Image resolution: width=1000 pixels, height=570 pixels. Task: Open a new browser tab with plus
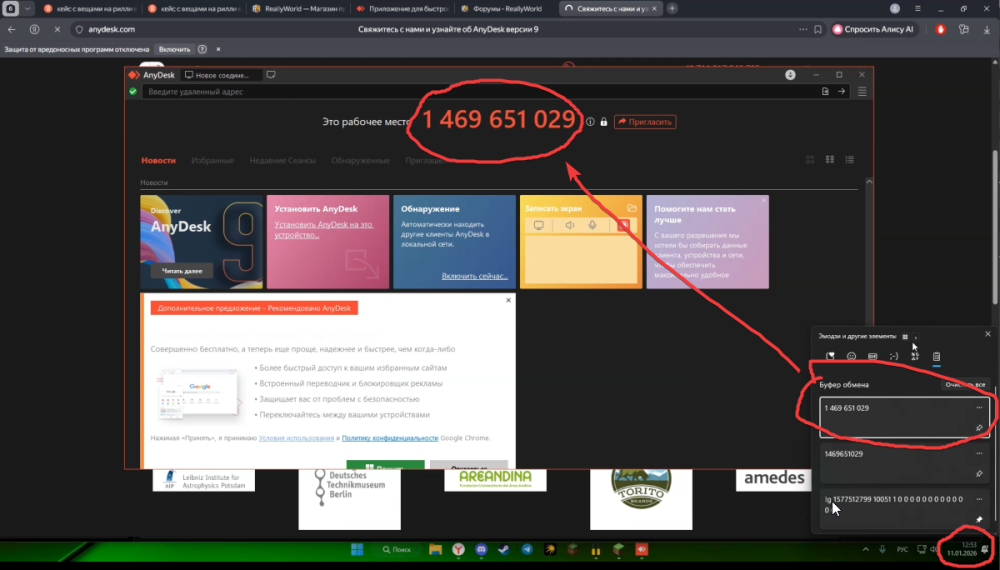(672, 8)
